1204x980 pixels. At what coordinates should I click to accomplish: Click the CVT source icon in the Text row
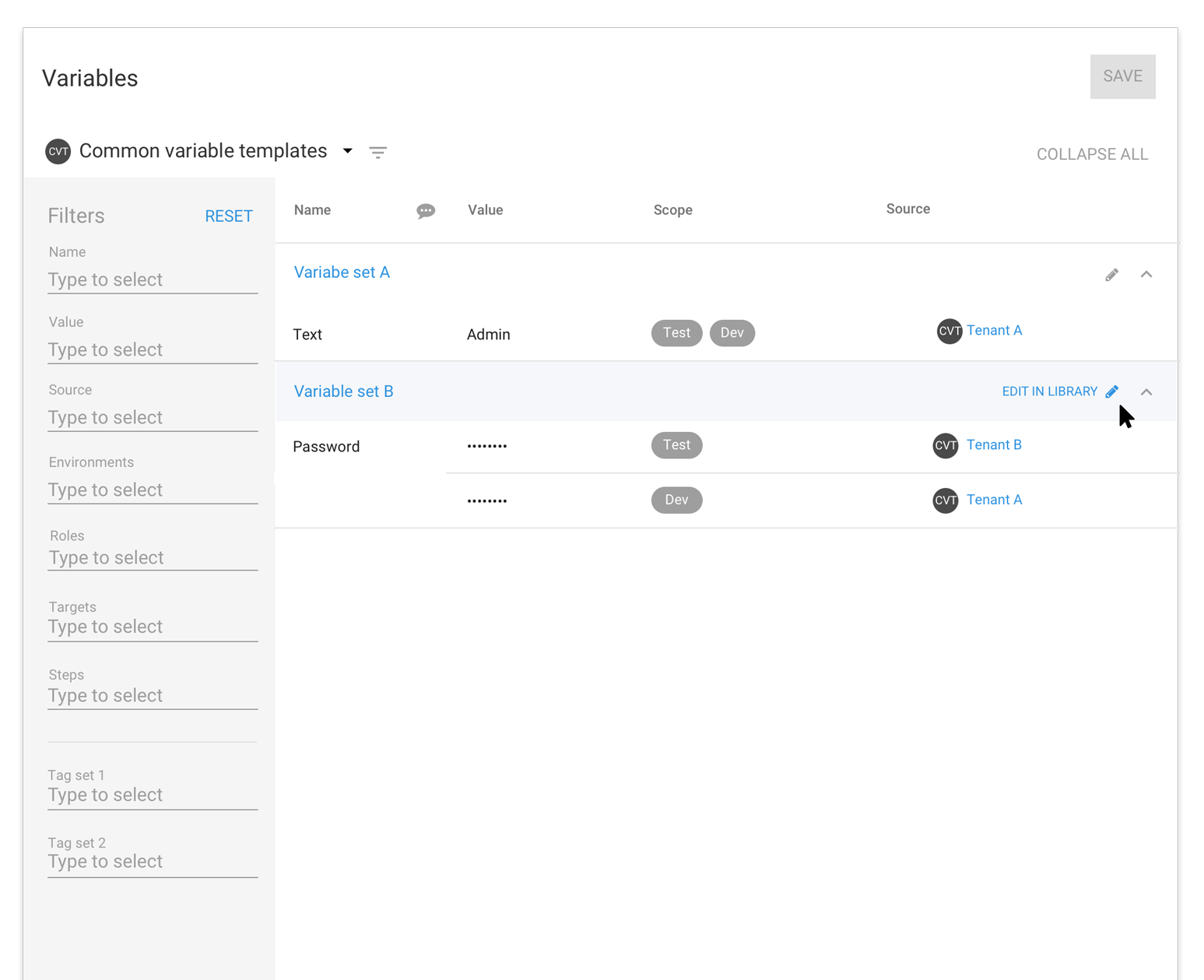(950, 331)
